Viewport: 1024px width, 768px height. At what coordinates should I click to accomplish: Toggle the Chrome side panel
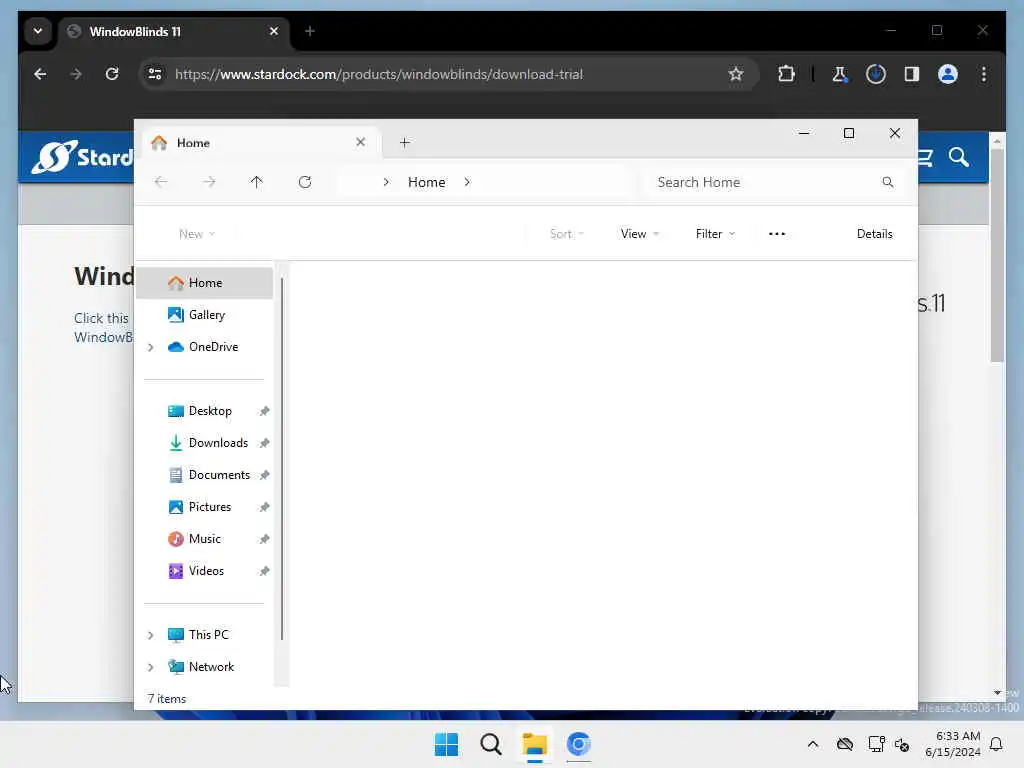coord(912,74)
